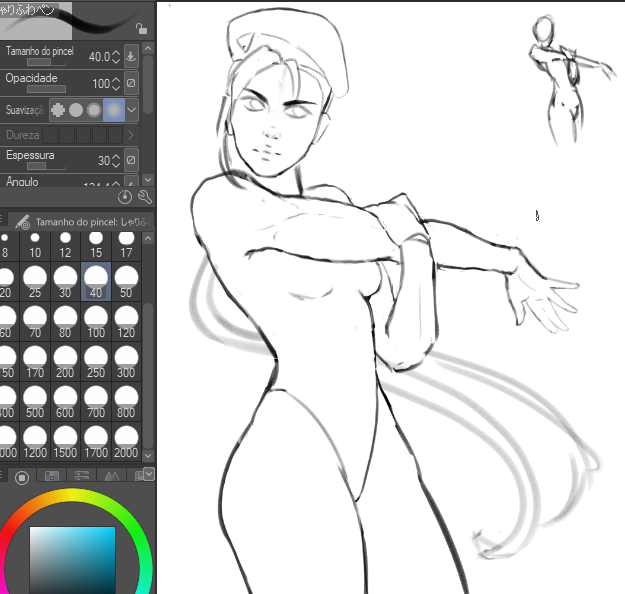This screenshot has height=594, width=625.
Task: Switch to the approximate color tab
Action: coord(112,476)
